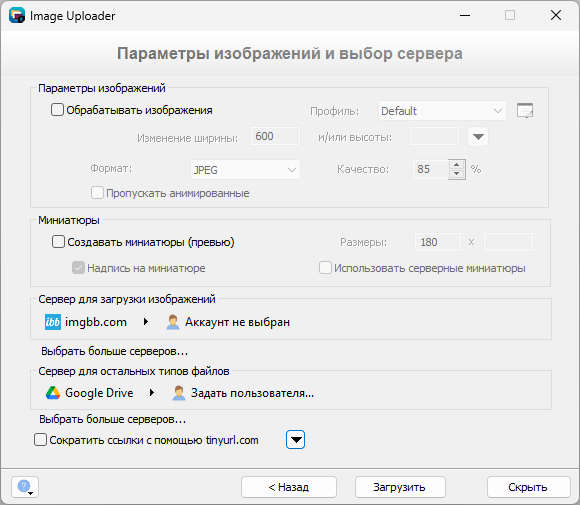Open the tinyurl.com shortener dropdown arrow
This screenshot has width=580, height=505.
[x=295, y=440]
